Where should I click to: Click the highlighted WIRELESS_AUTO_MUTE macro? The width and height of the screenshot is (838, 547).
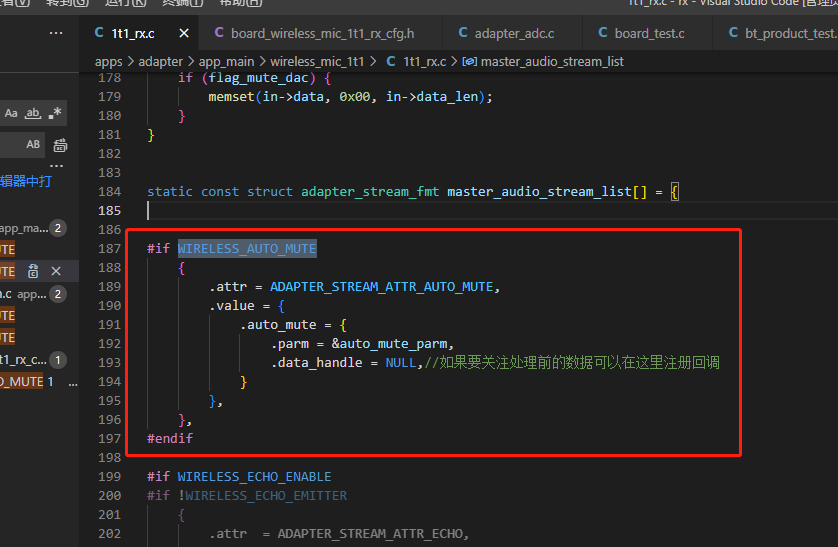point(247,249)
